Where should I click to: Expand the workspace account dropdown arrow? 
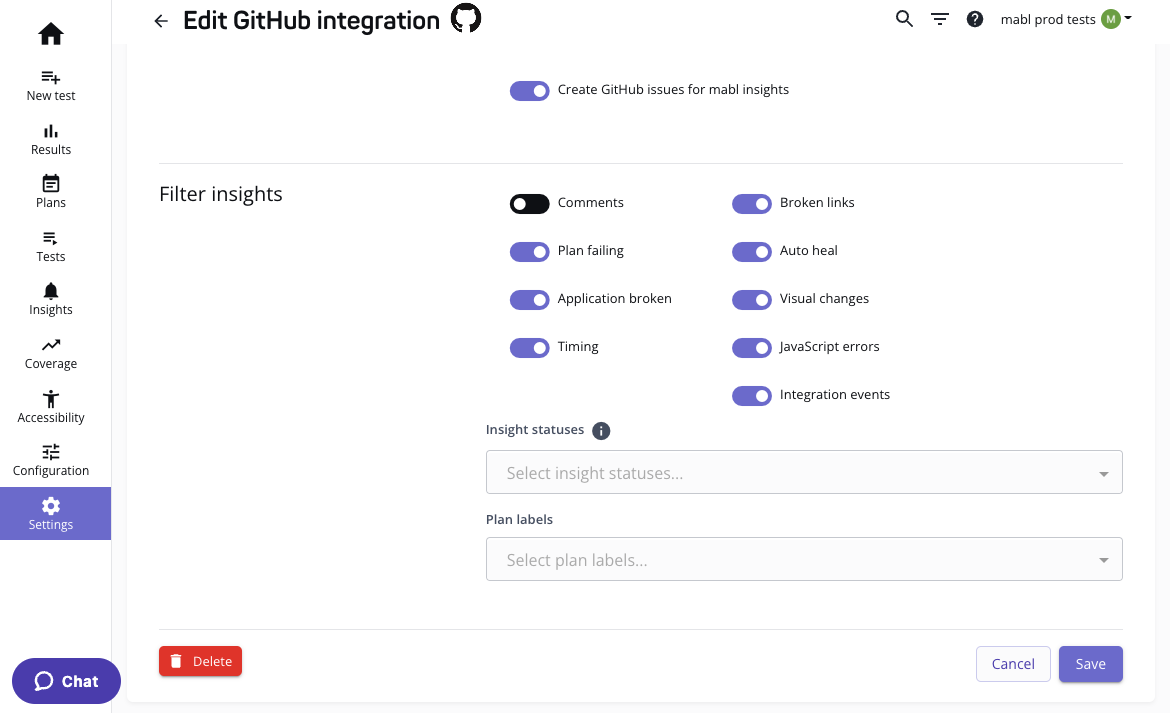click(x=1128, y=18)
